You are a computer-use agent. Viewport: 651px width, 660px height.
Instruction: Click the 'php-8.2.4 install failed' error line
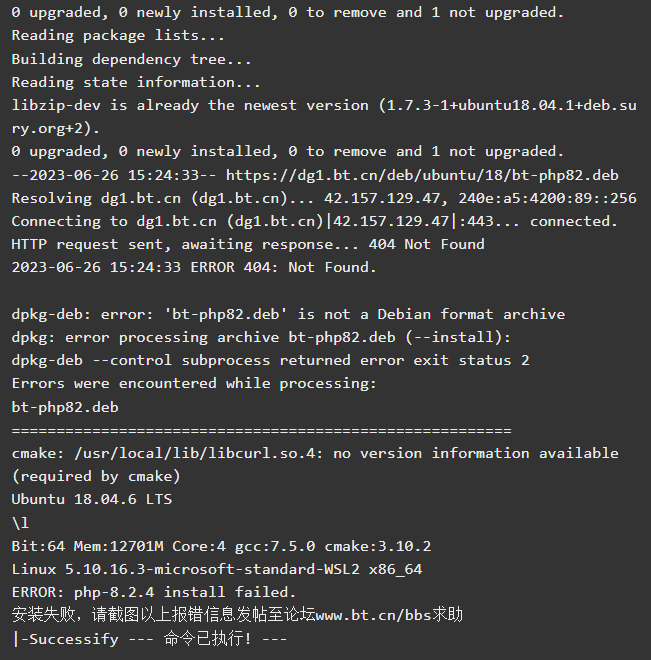[154, 592]
